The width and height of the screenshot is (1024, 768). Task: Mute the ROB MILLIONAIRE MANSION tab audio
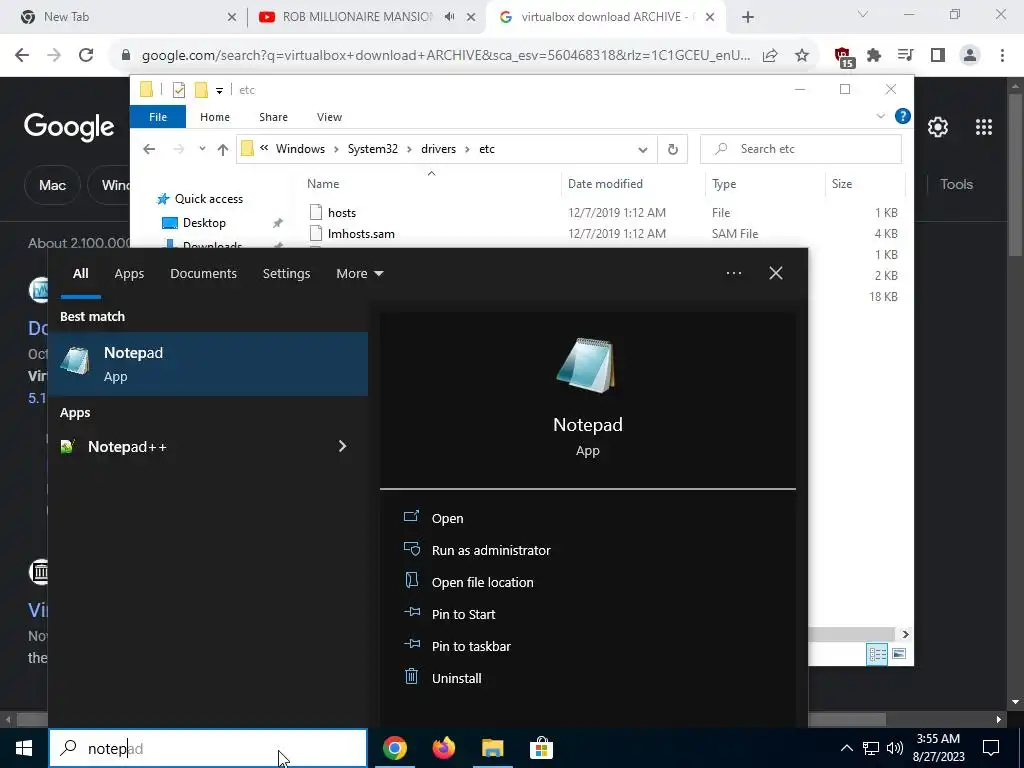coord(449,17)
